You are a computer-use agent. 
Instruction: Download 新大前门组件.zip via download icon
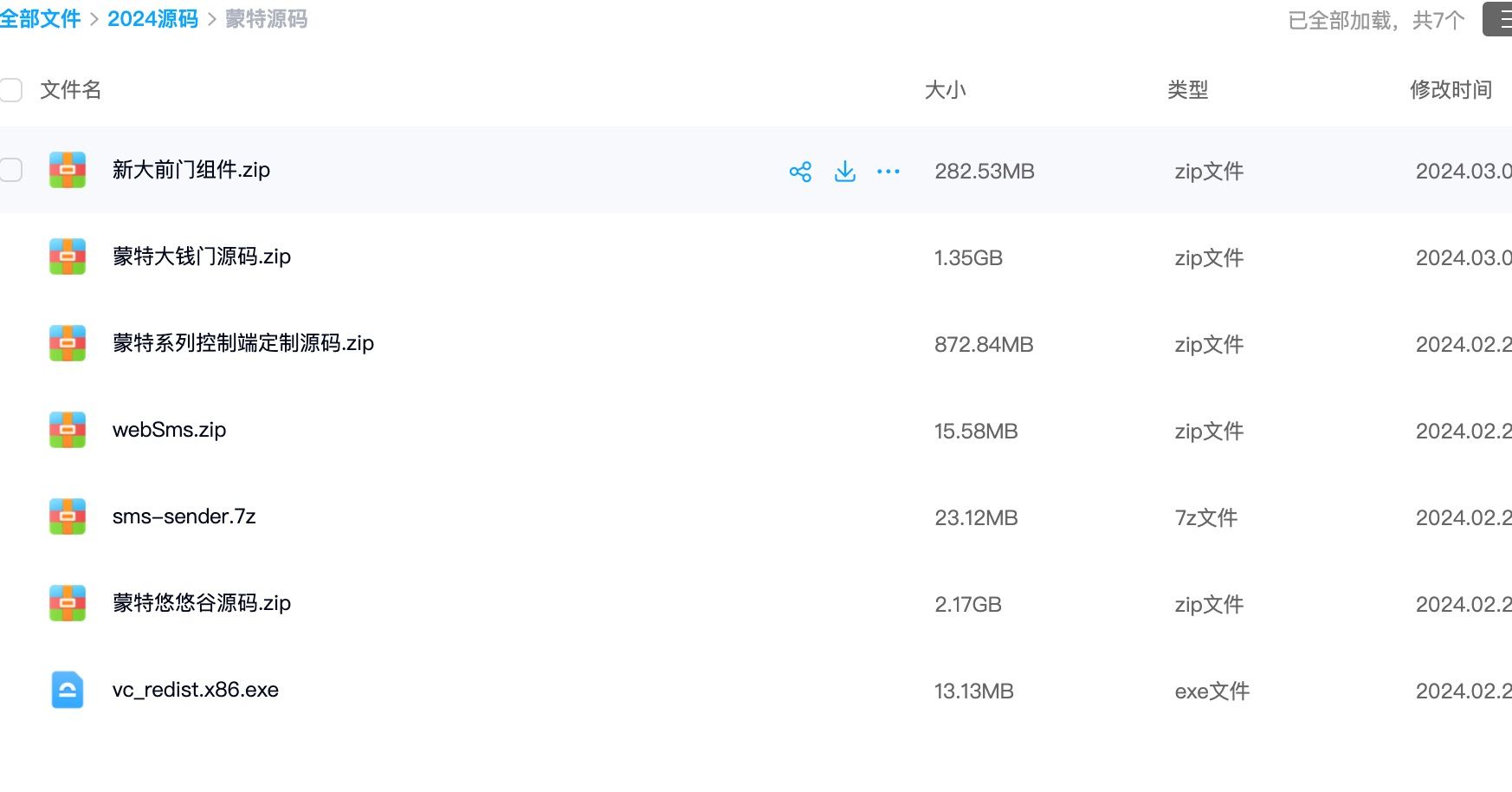[x=845, y=172]
